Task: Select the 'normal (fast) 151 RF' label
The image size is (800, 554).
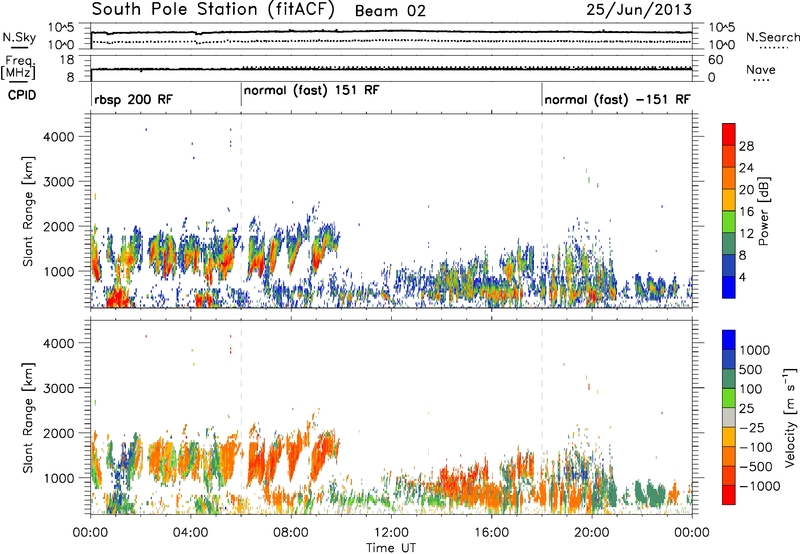Action: [312, 91]
